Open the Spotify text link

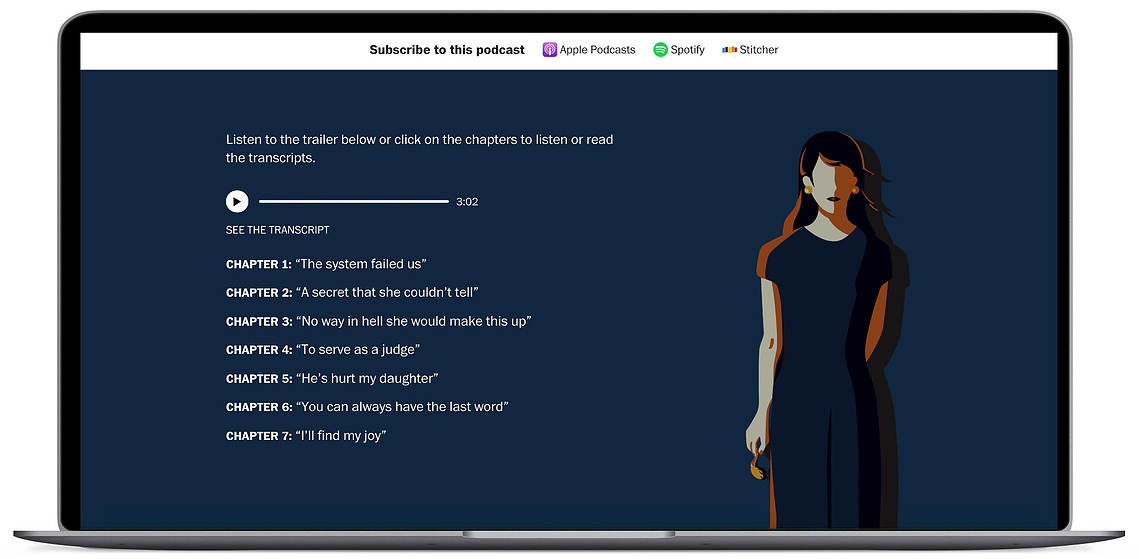pos(687,50)
